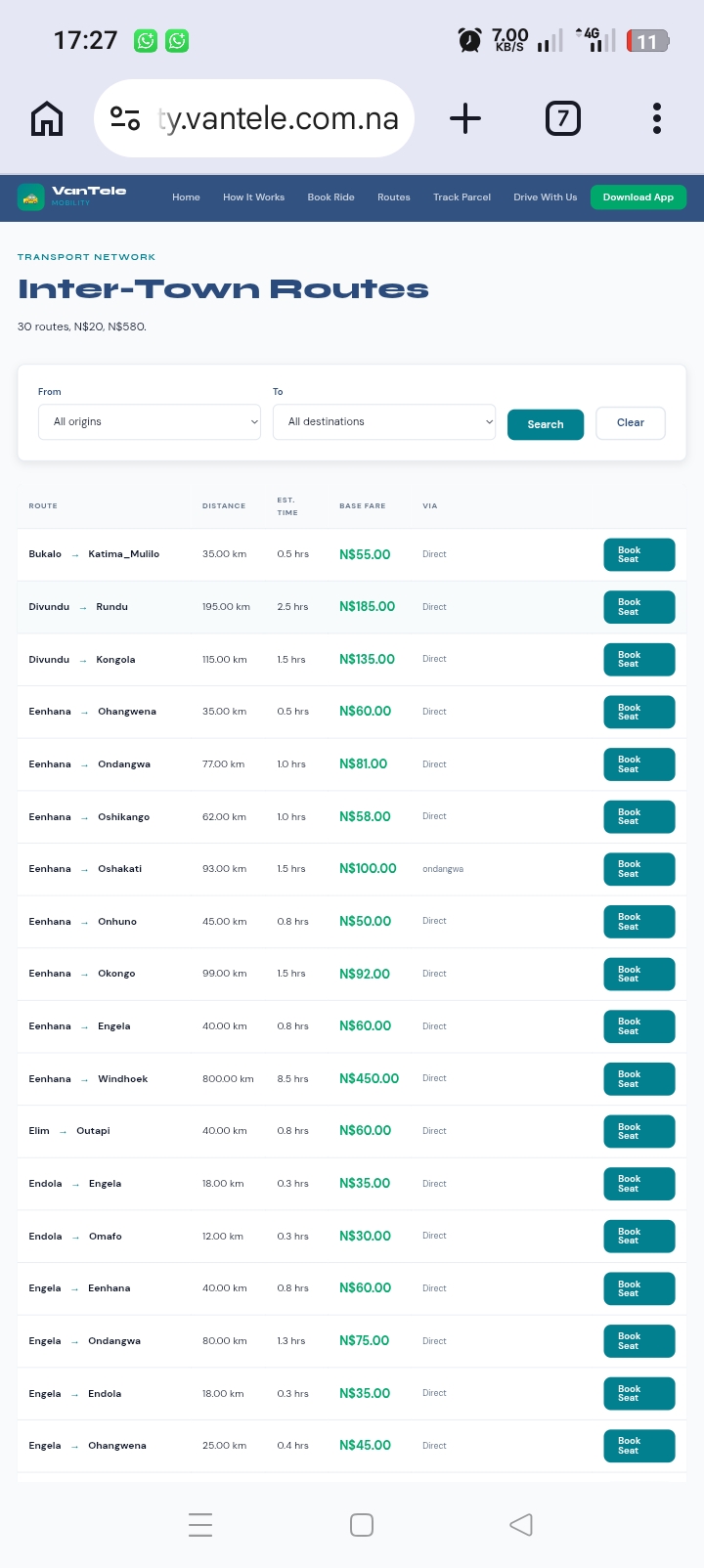Open the browser three-dot menu
Screen dimensions: 704x1568
click(x=657, y=118)
